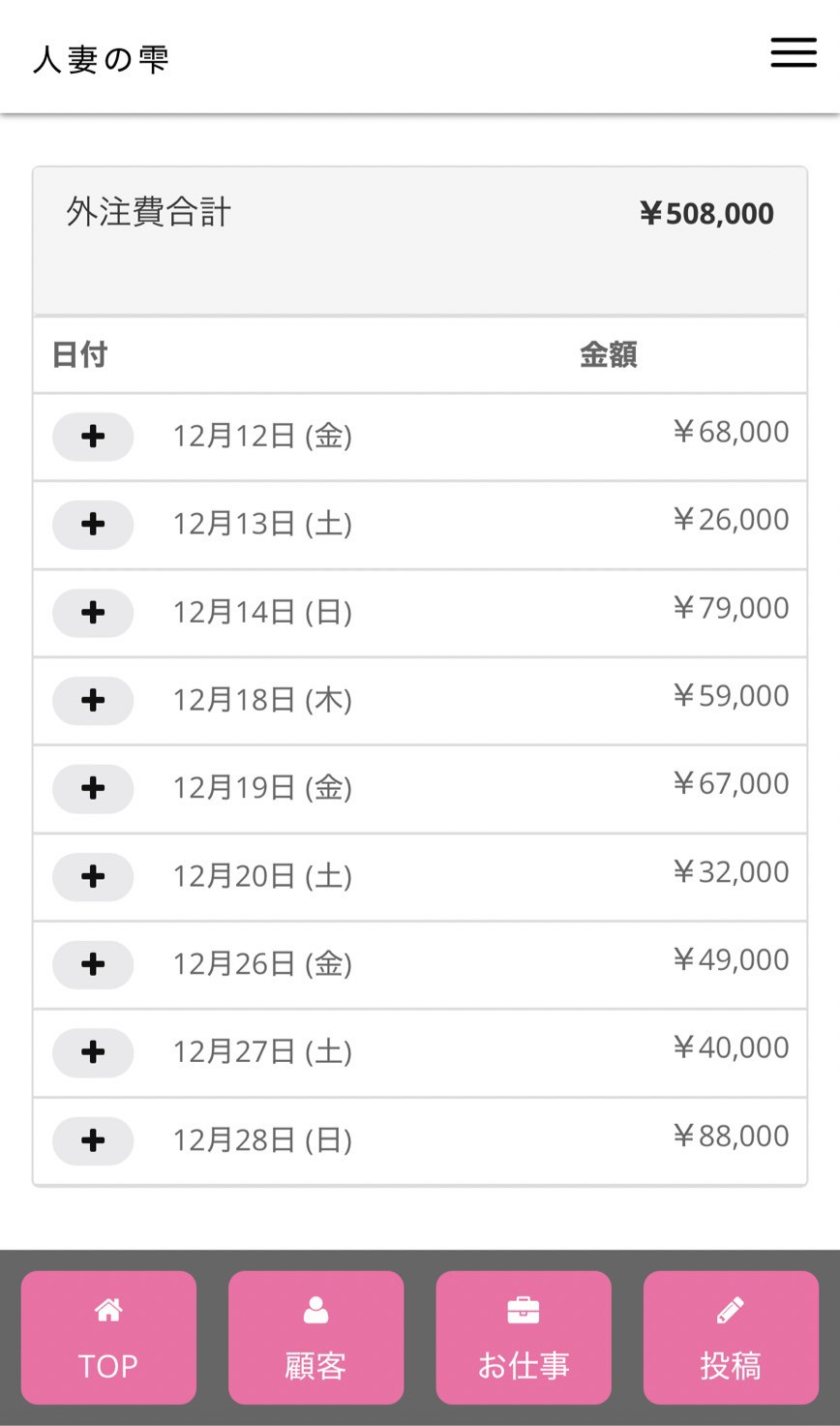Tap the pencil icon for 投稿

tap(731, 1311)
